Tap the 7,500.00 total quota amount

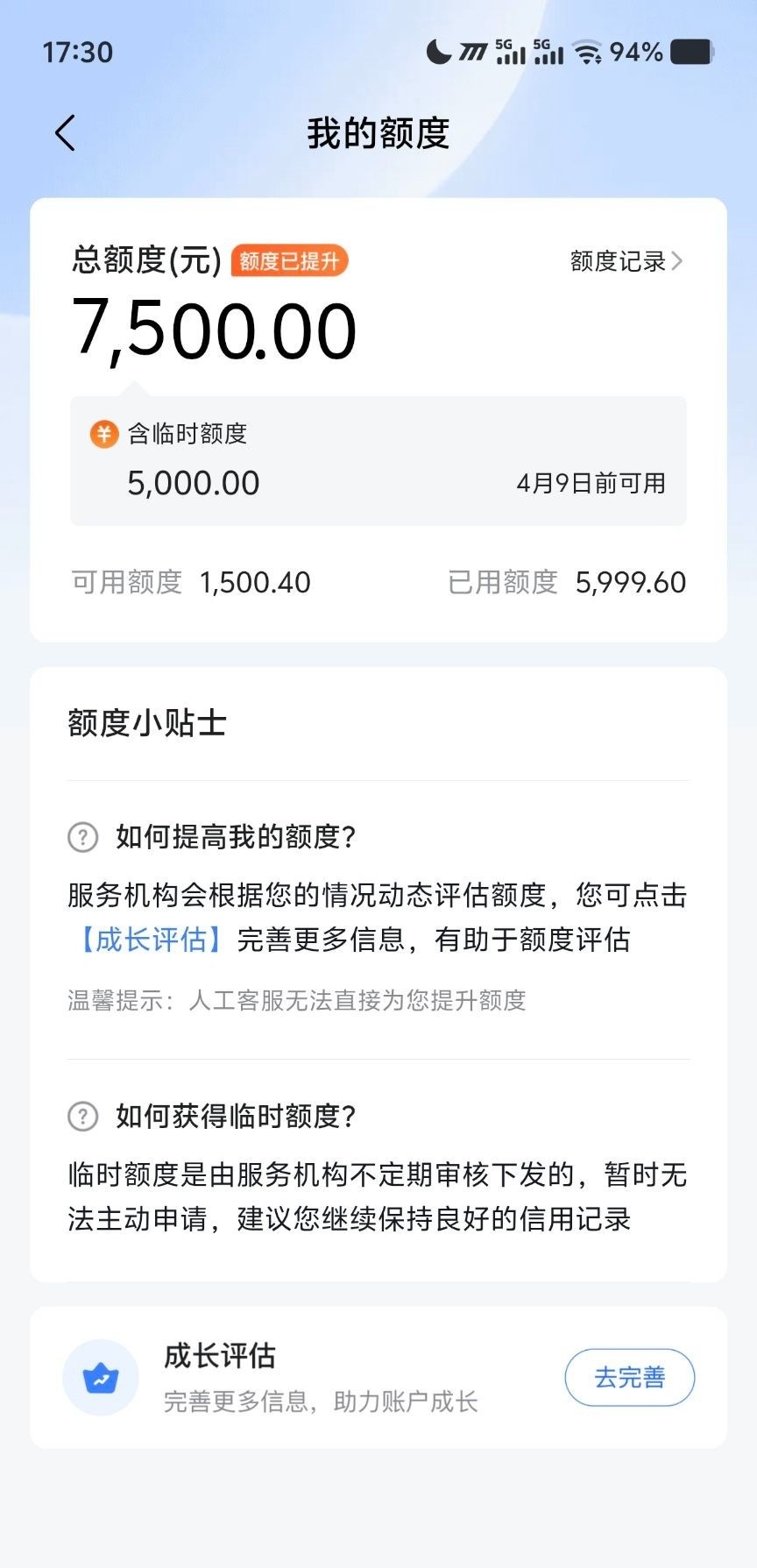coord(215,330)
